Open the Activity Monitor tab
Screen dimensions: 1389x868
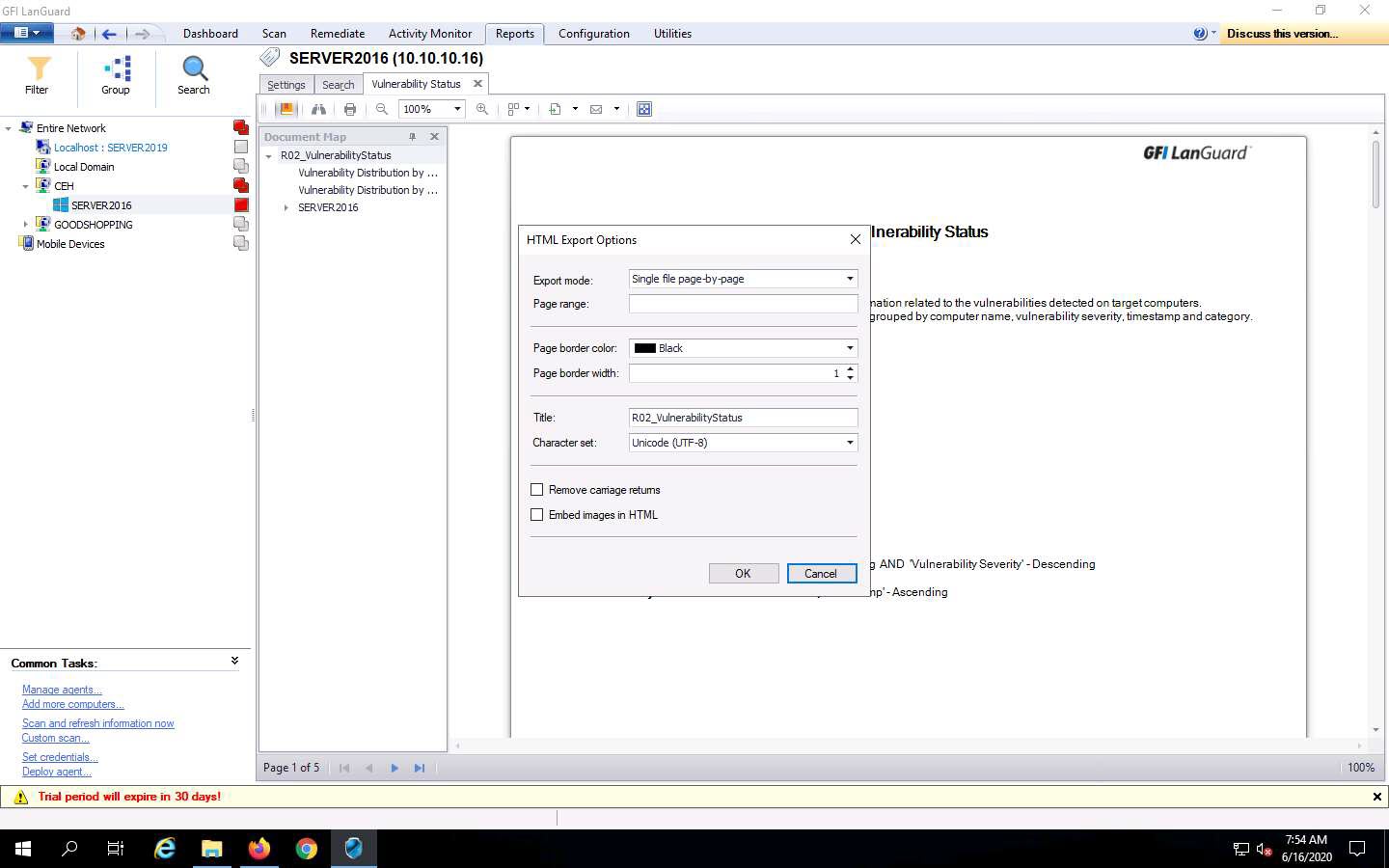430,34
